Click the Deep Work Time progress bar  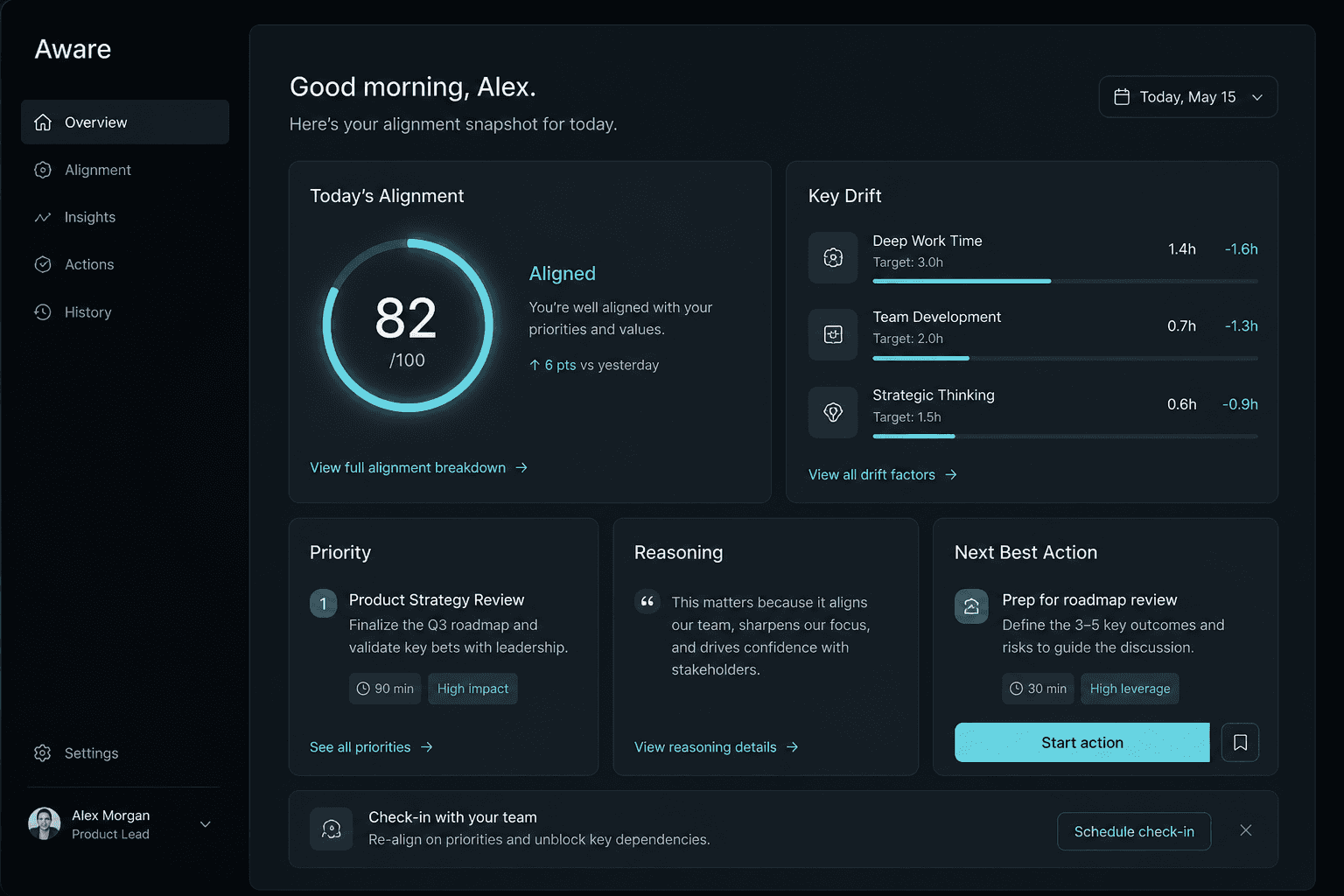pyautogui.click(x=1065, y=281)
